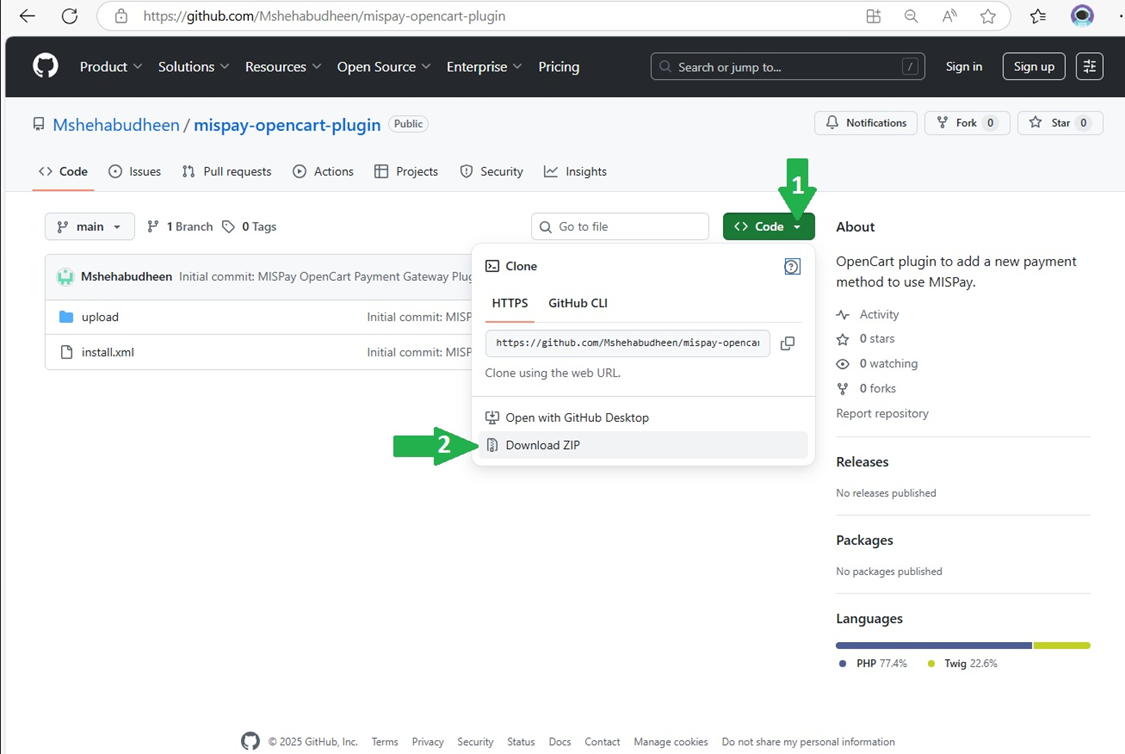This screenshot has width=1125, height=754.
Task: Toggle the green Code dropdown button
Action: (x=768, y=227)
